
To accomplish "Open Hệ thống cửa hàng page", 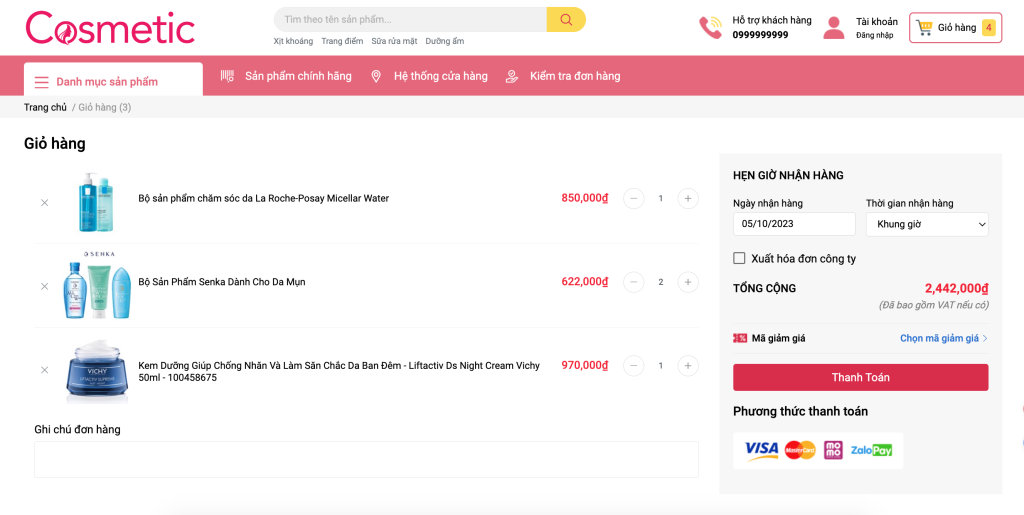I will point(440,76).
